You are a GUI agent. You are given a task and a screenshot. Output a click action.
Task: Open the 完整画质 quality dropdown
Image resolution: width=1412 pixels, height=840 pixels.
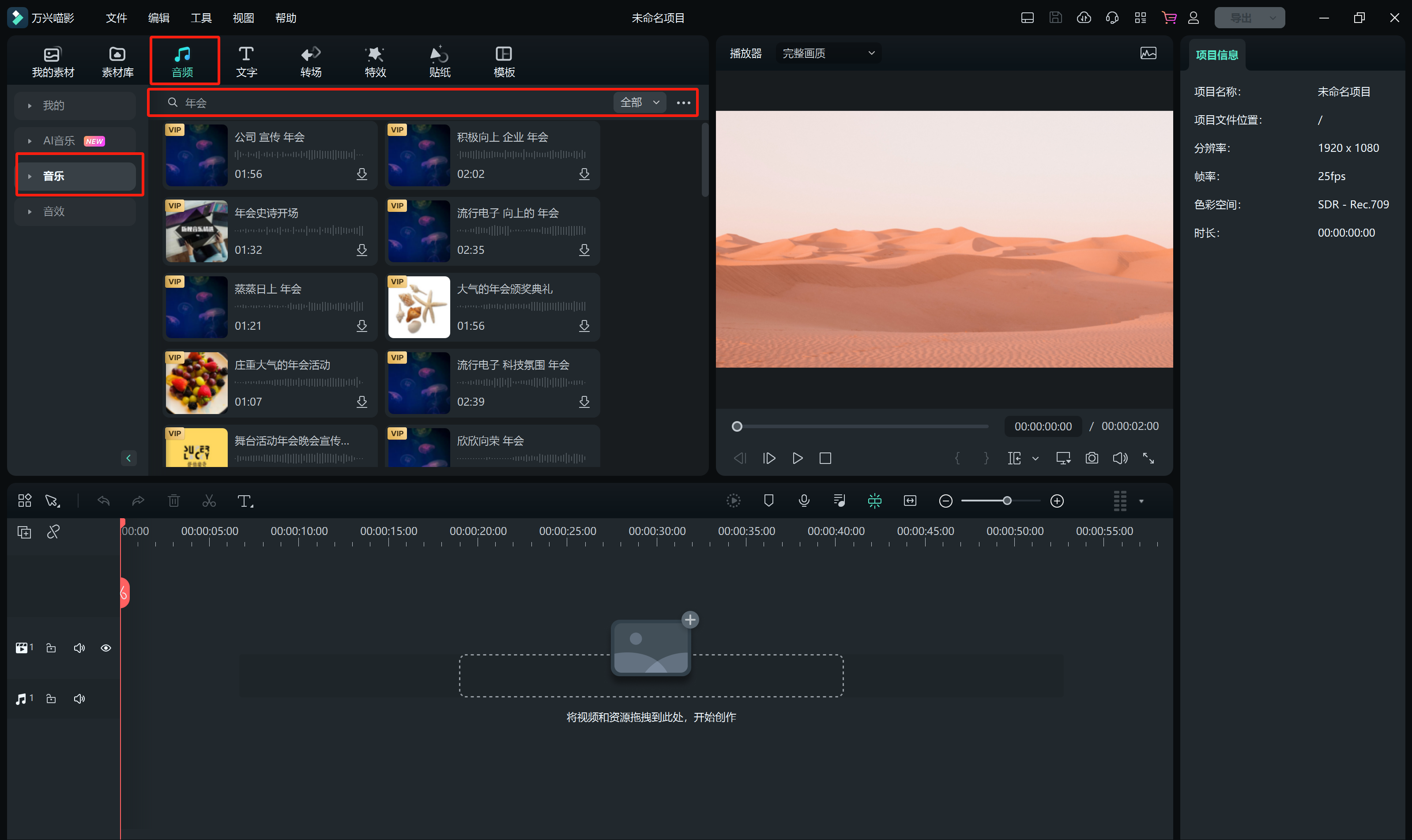pos(828,53)
